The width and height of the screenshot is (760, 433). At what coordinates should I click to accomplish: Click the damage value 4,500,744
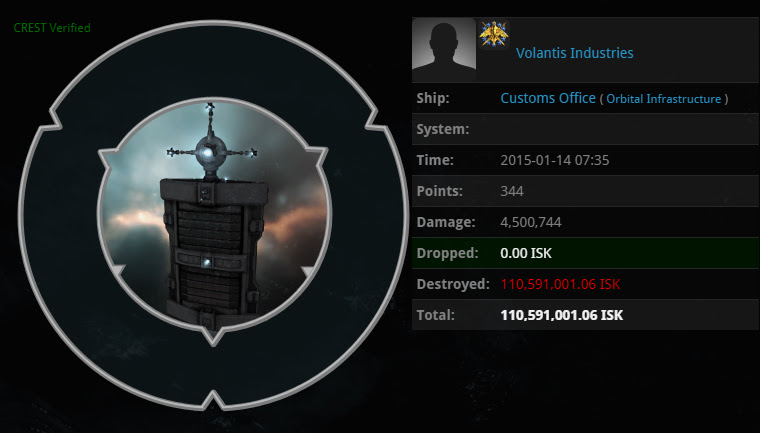click(531, 223)
